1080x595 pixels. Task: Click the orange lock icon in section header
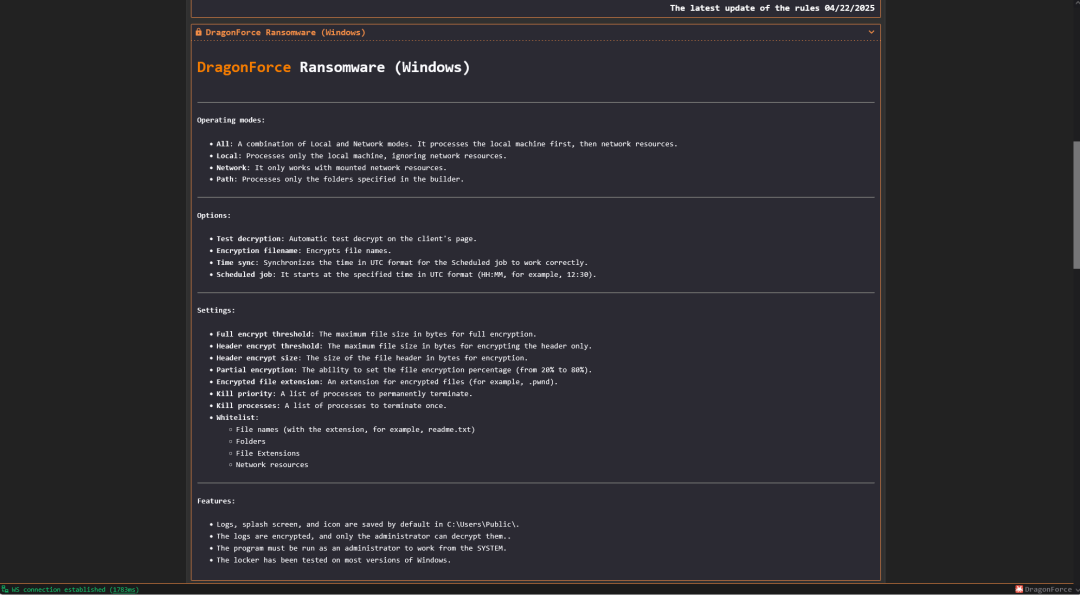coord(198,32)
